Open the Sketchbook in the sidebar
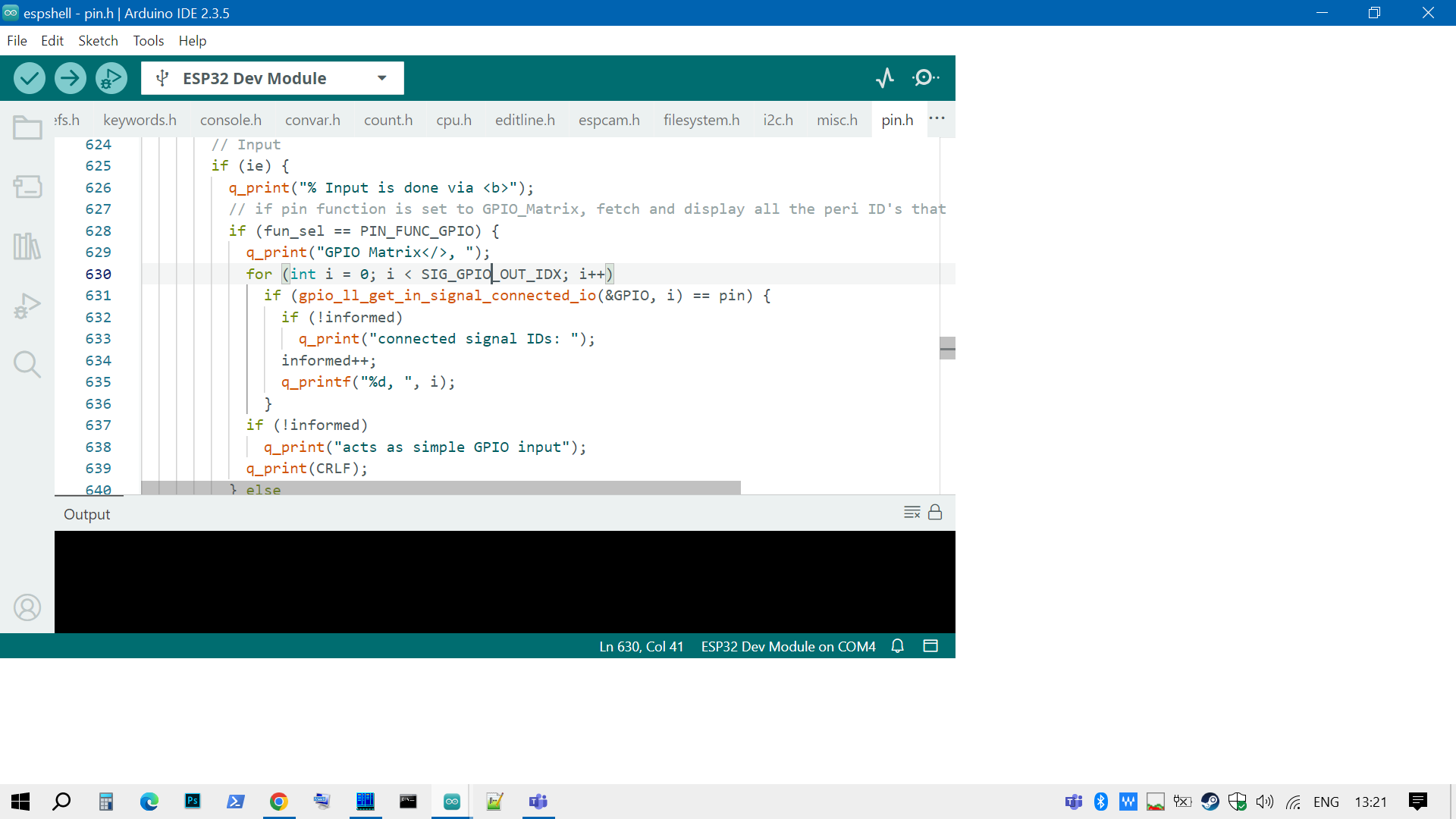 [x=27, y=127]
